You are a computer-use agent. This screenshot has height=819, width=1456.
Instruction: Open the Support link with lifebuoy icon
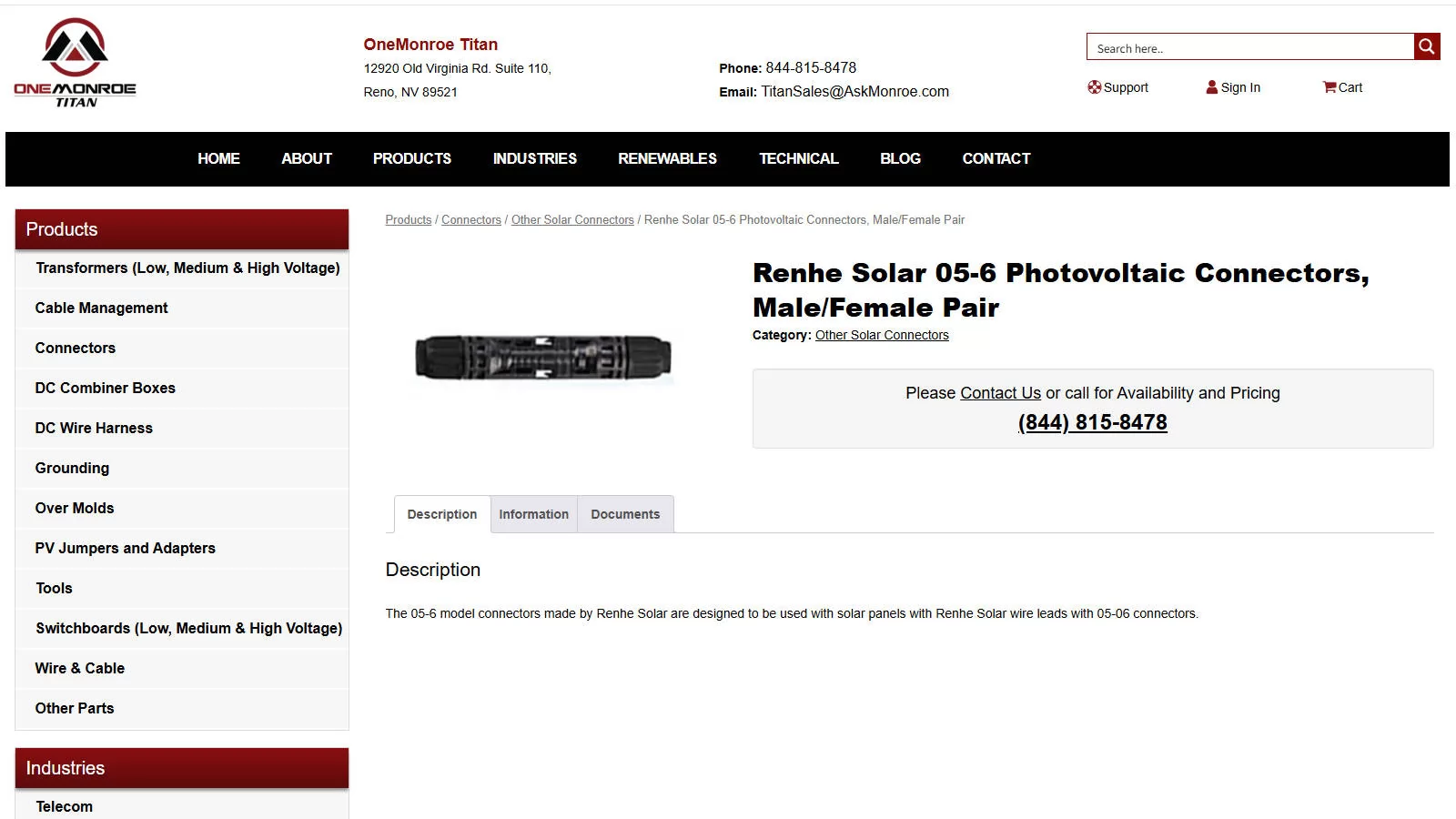click(1117, 87)
